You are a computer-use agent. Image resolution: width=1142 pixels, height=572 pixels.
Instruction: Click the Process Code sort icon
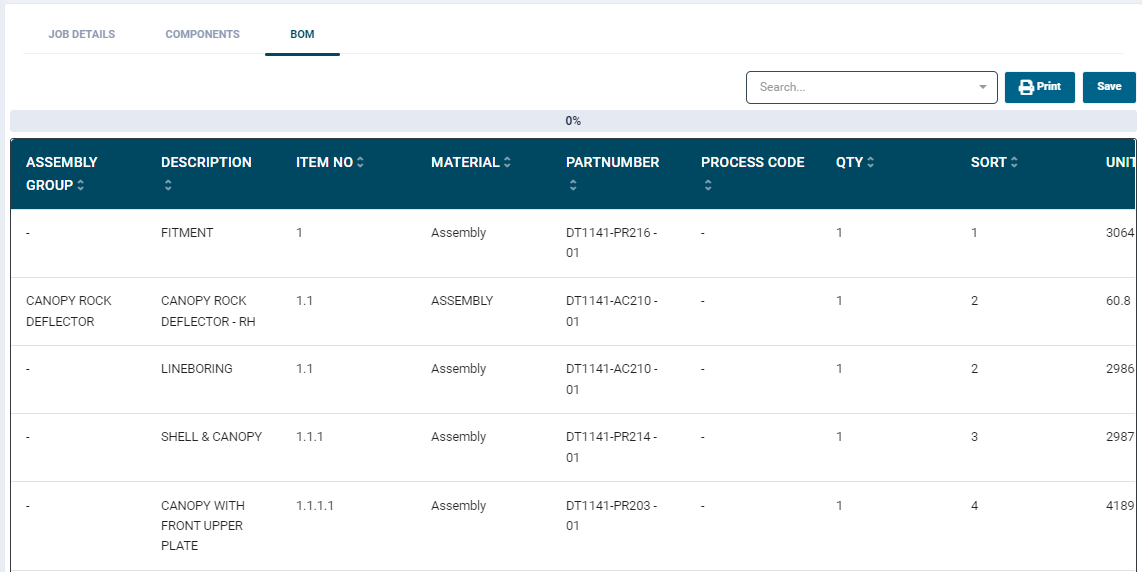coord(708,186)
